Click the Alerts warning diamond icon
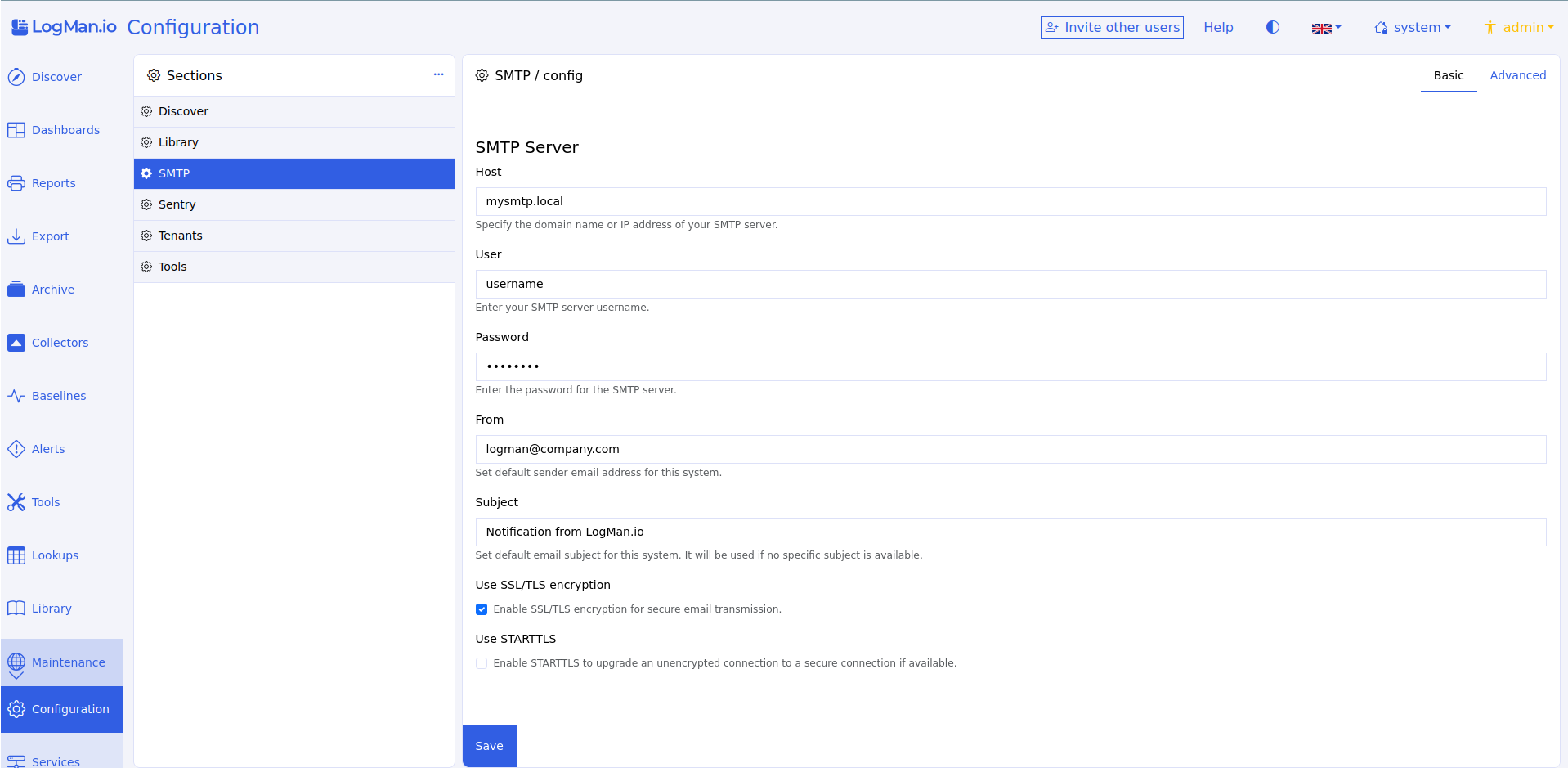 coord(16,449)
